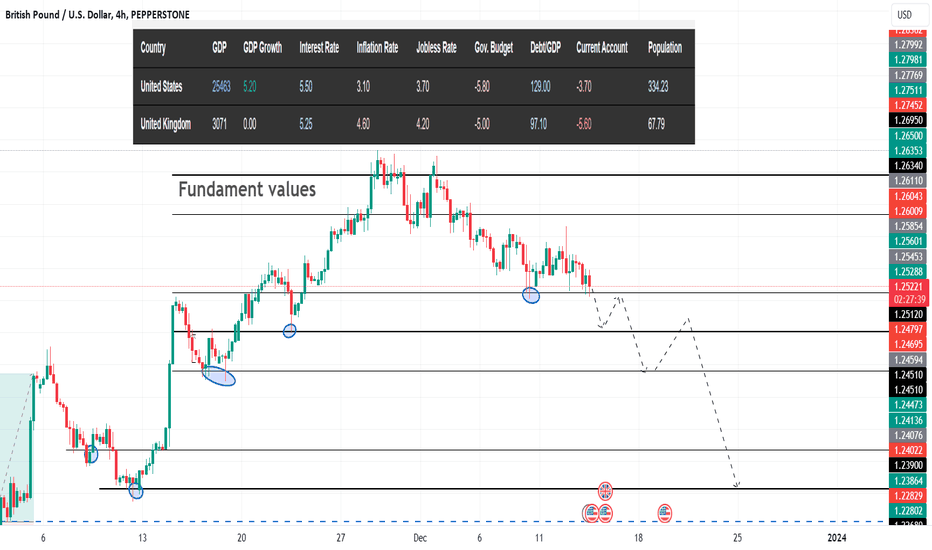Image resolution: width=932 pixels, height=550 pixels.
Task: Click the current price label 1.25221
Action: [x=908, y=287]
